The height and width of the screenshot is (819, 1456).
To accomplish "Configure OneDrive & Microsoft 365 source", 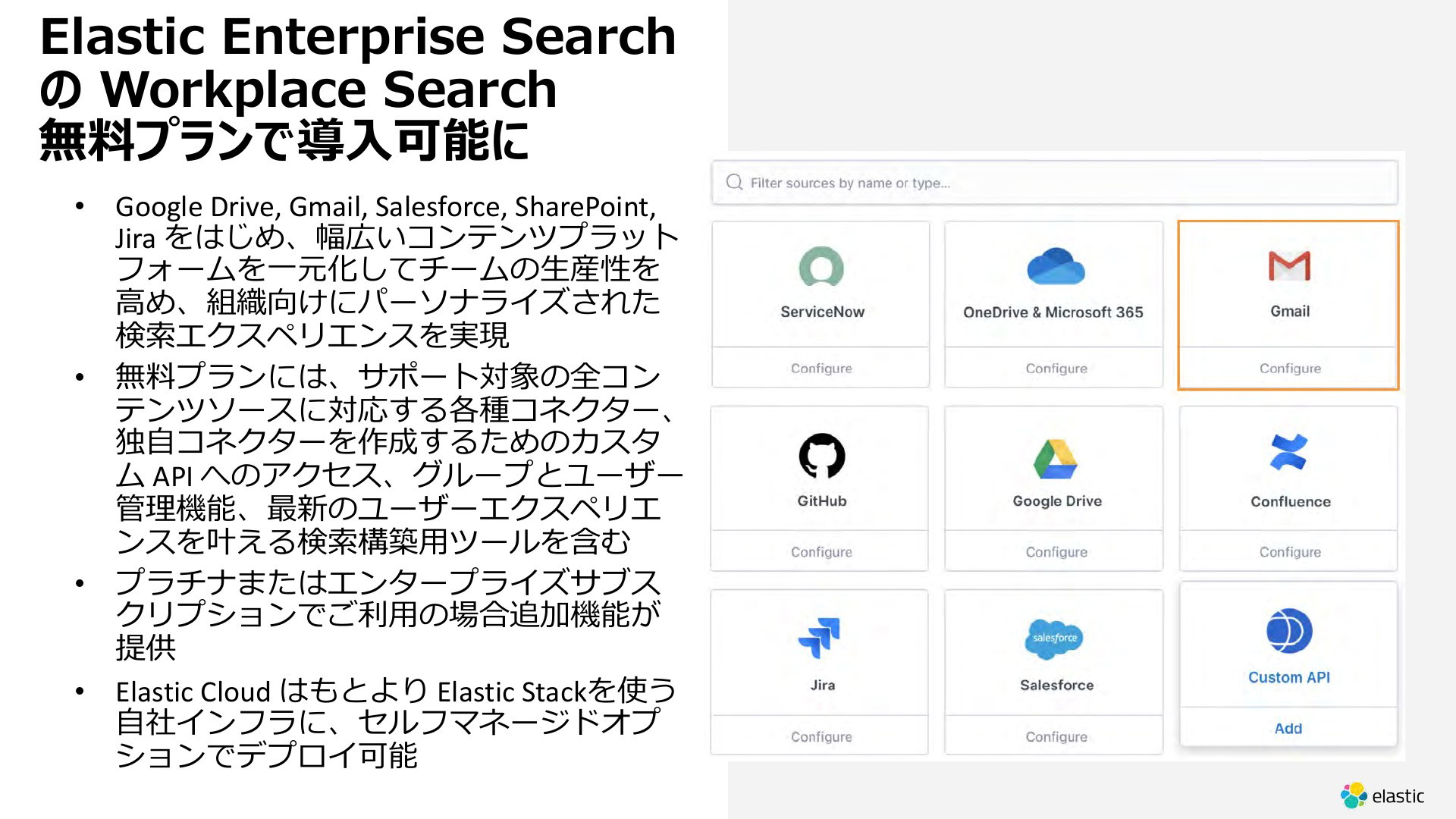I will tap(1056, 369).
